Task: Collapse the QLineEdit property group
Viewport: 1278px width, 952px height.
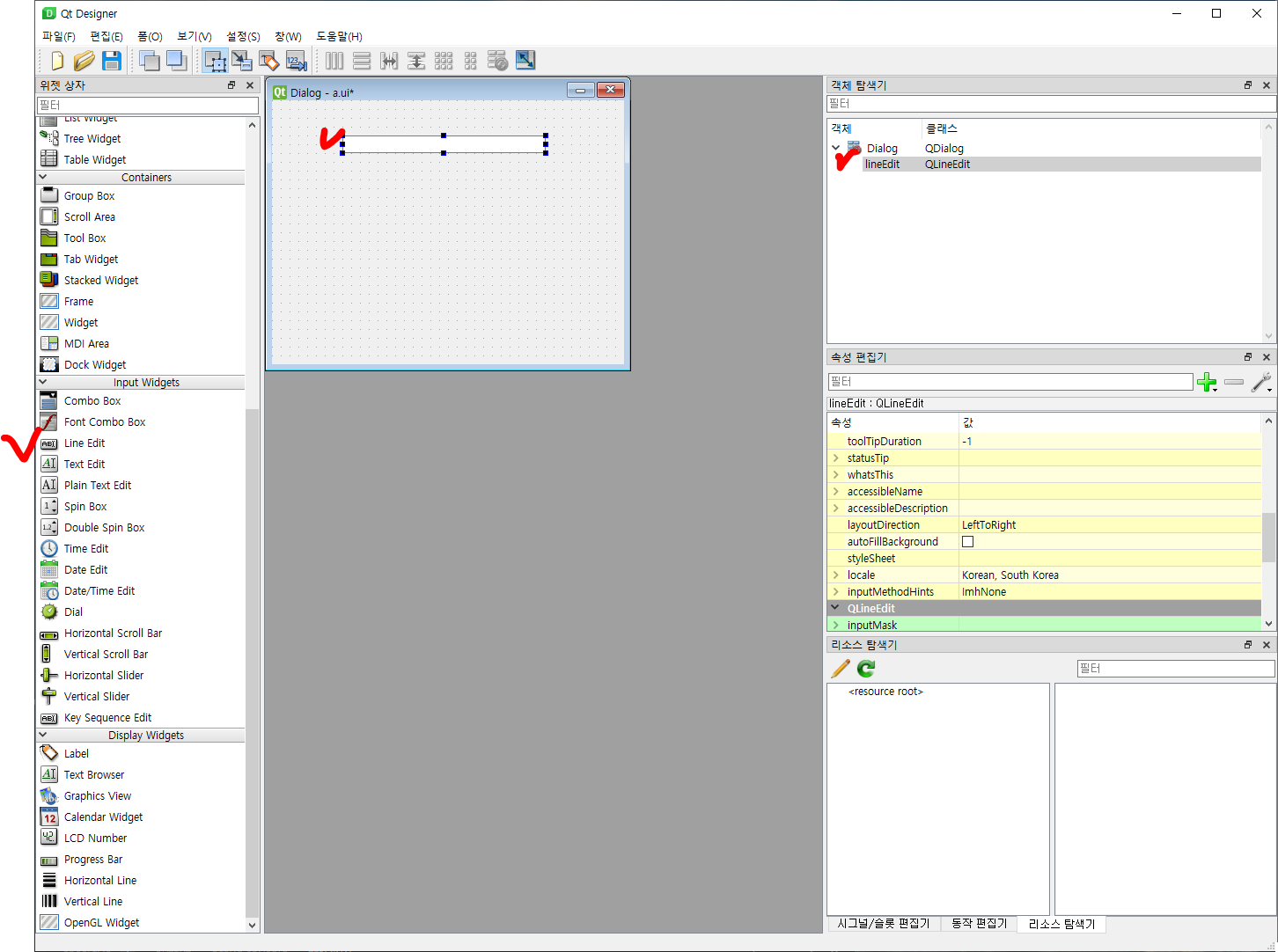Action: [x=836, y=608]
